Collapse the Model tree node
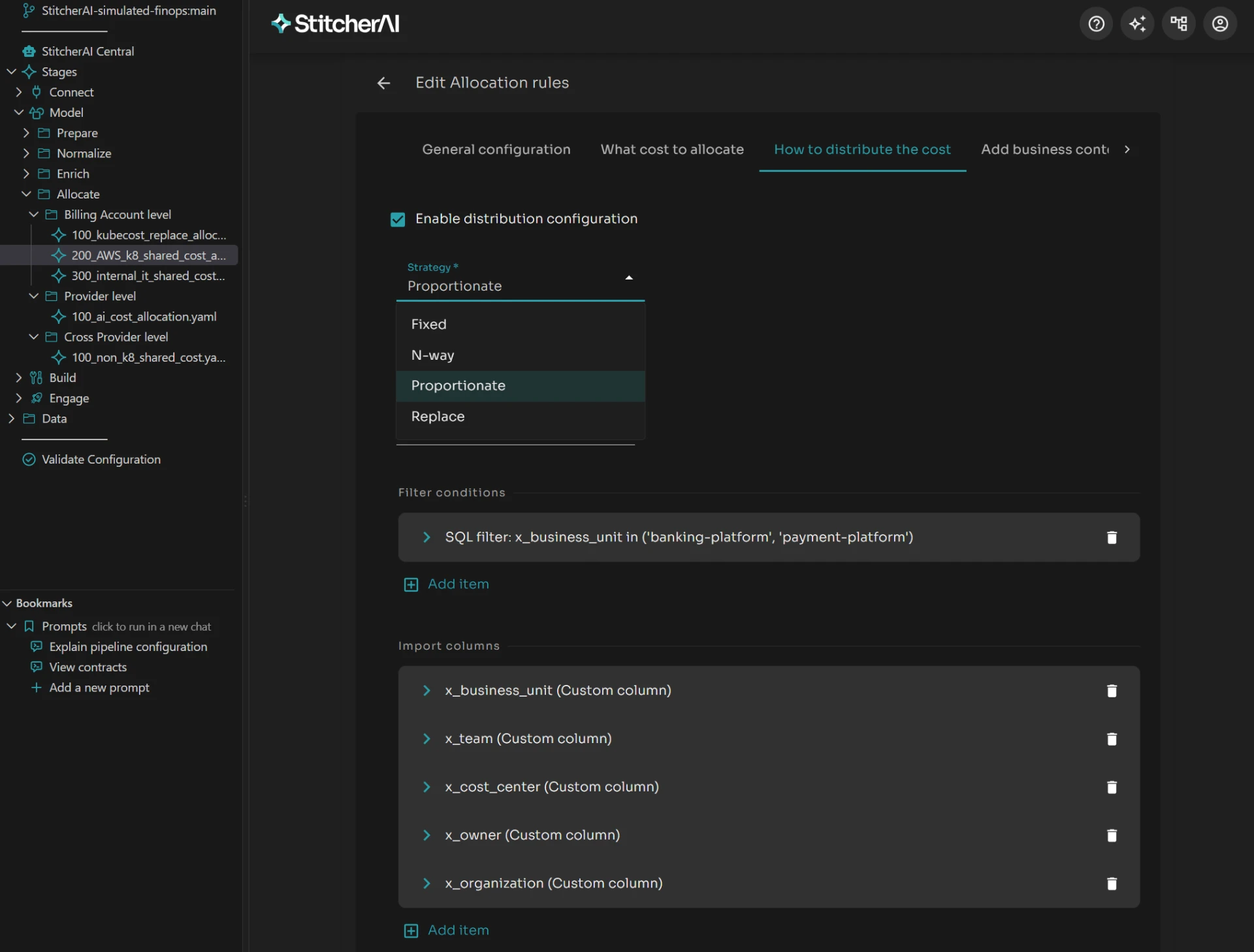1254x952 pixels. 18,112
